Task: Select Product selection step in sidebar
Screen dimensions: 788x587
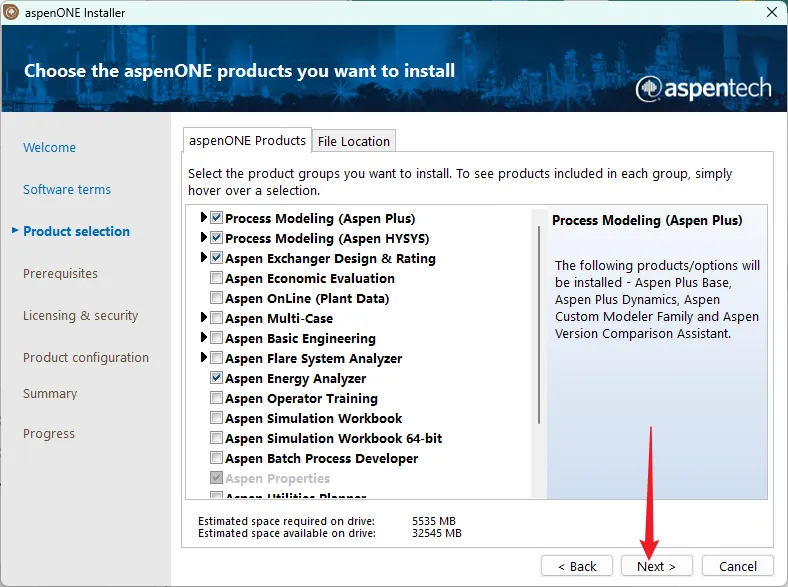Action: tap(76, 231)
